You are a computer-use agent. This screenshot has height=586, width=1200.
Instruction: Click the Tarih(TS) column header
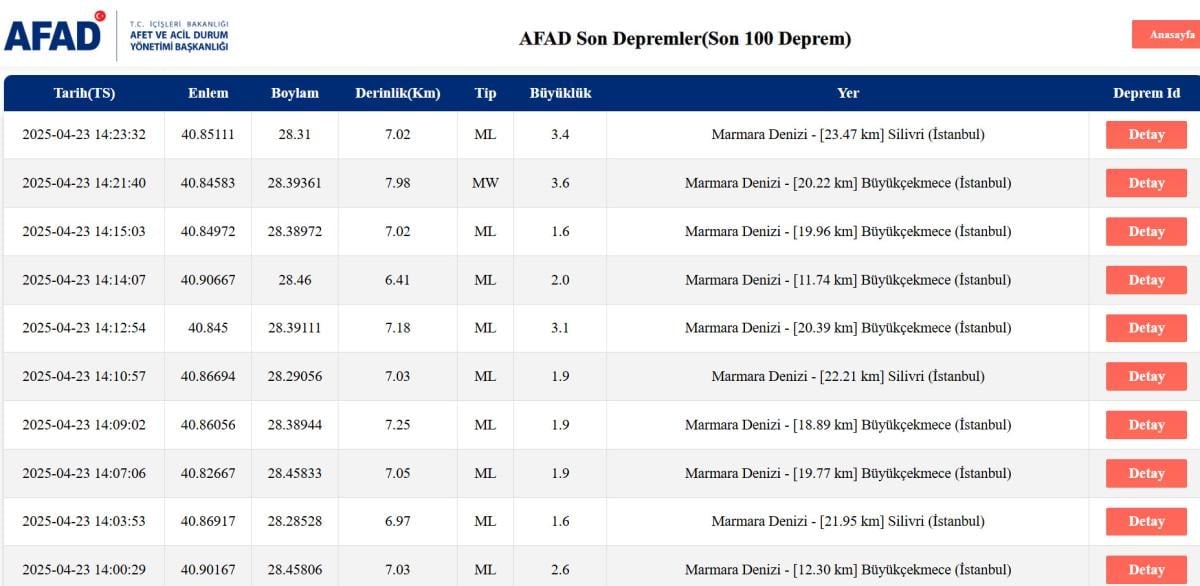[x=84, y=93]
